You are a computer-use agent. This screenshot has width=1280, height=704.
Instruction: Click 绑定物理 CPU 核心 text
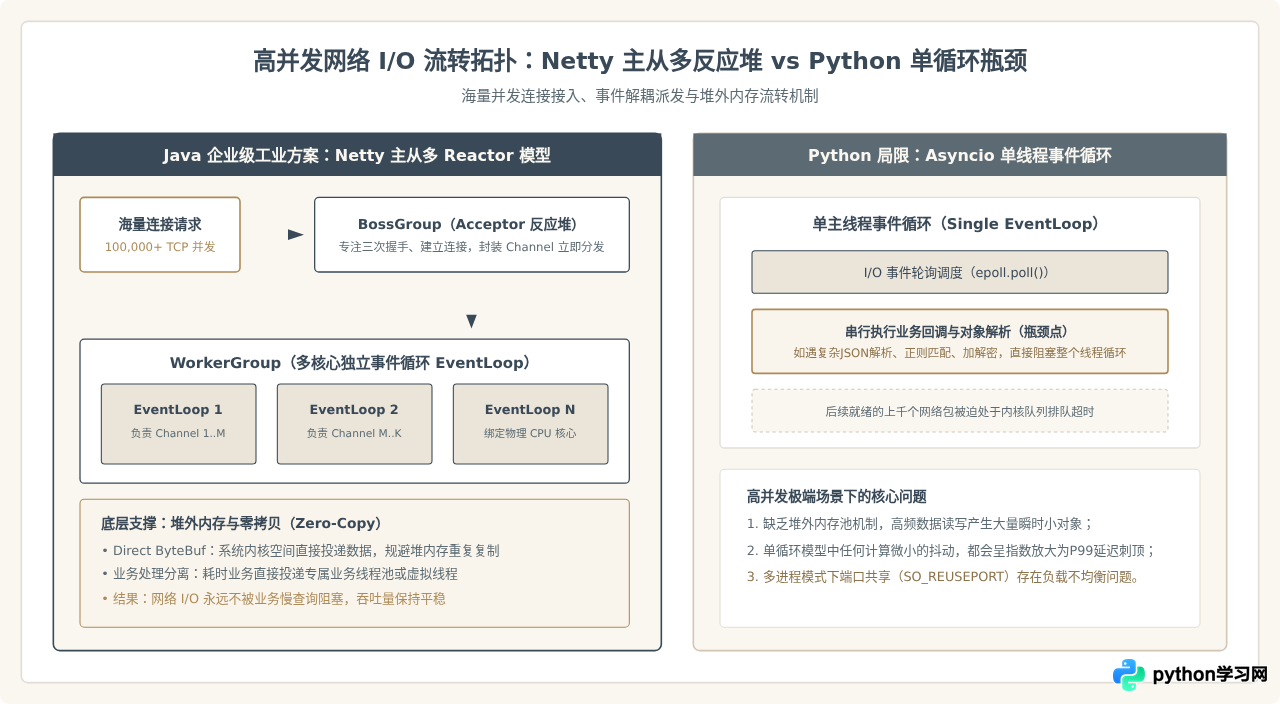[x=530, y=433]
